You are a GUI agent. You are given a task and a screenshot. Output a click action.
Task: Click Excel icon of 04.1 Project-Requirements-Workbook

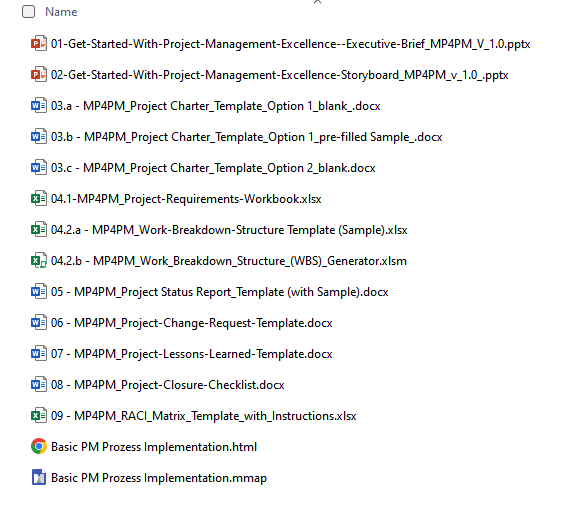tap(39, 198)
